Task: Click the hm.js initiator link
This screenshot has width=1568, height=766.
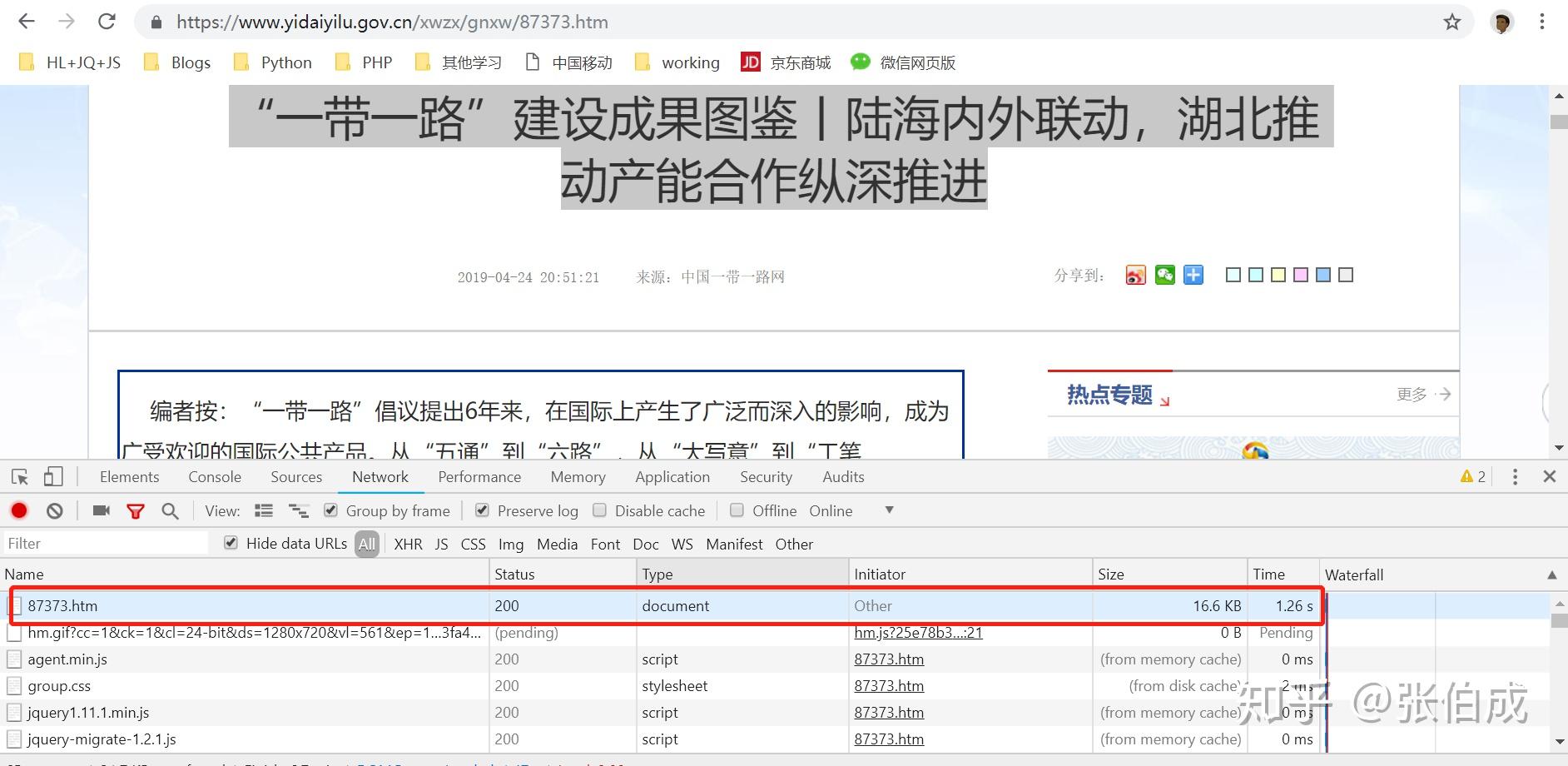Action: [918, 633]
